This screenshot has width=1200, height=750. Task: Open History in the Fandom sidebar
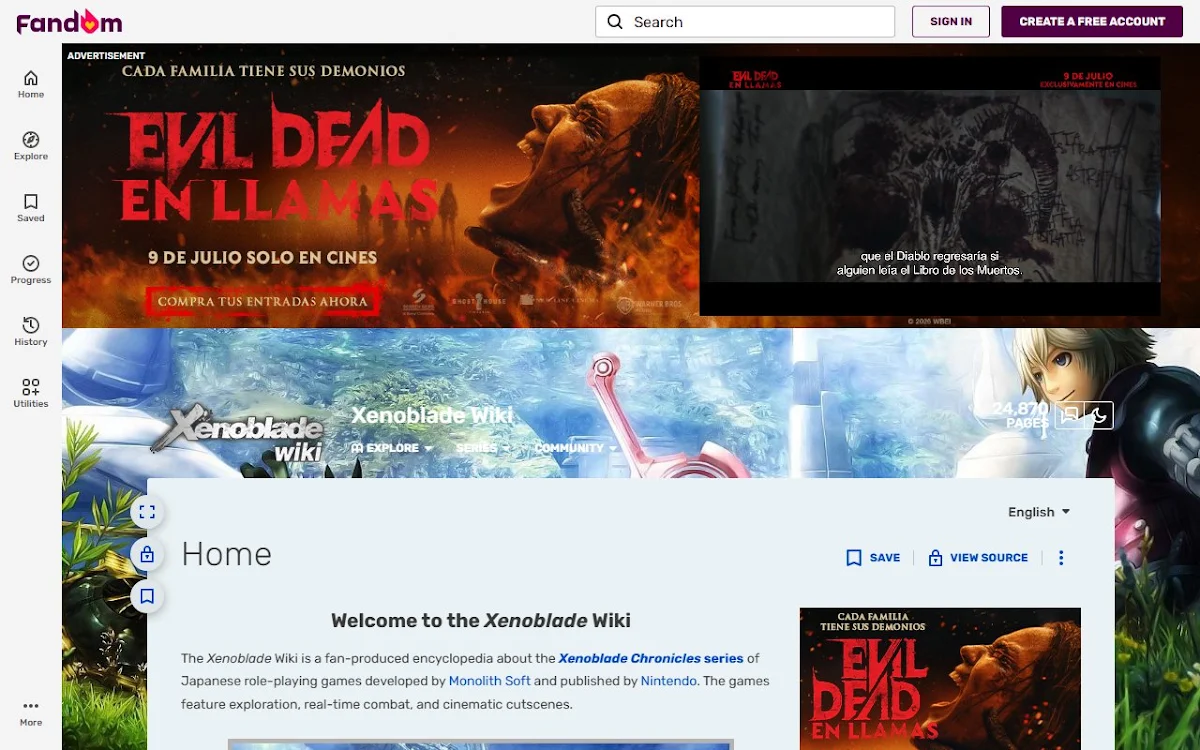coord(31,332)
